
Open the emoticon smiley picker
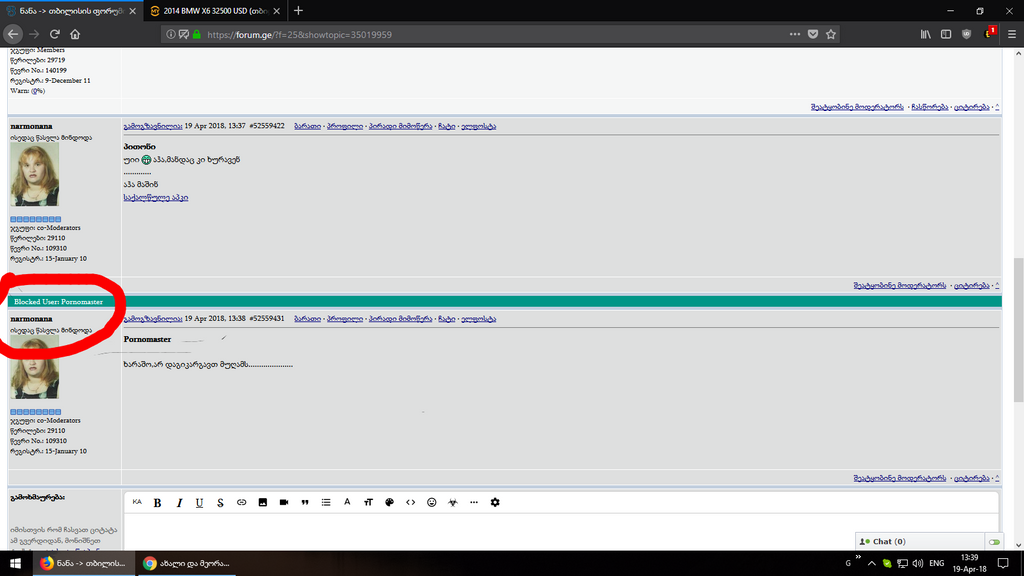(x=432, y=502)
